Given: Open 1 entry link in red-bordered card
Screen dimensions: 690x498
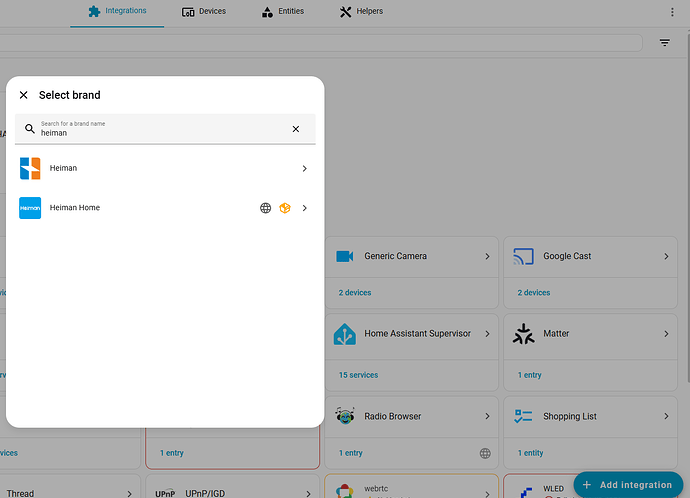Looking at the screenshot, I should coord(172,453).
